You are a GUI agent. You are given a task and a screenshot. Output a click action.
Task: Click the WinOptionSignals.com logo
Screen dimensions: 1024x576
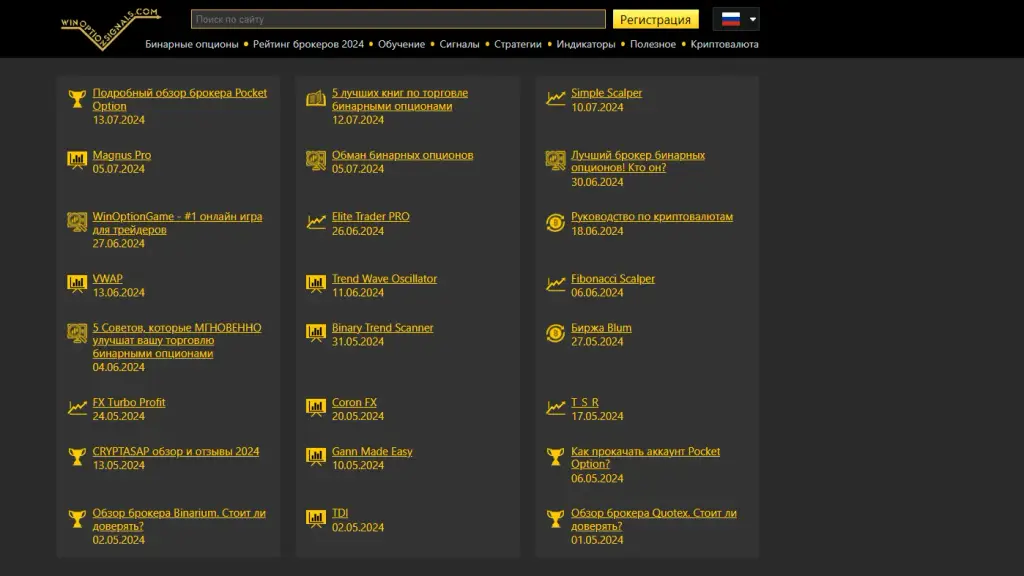click(x=110, y=29)
